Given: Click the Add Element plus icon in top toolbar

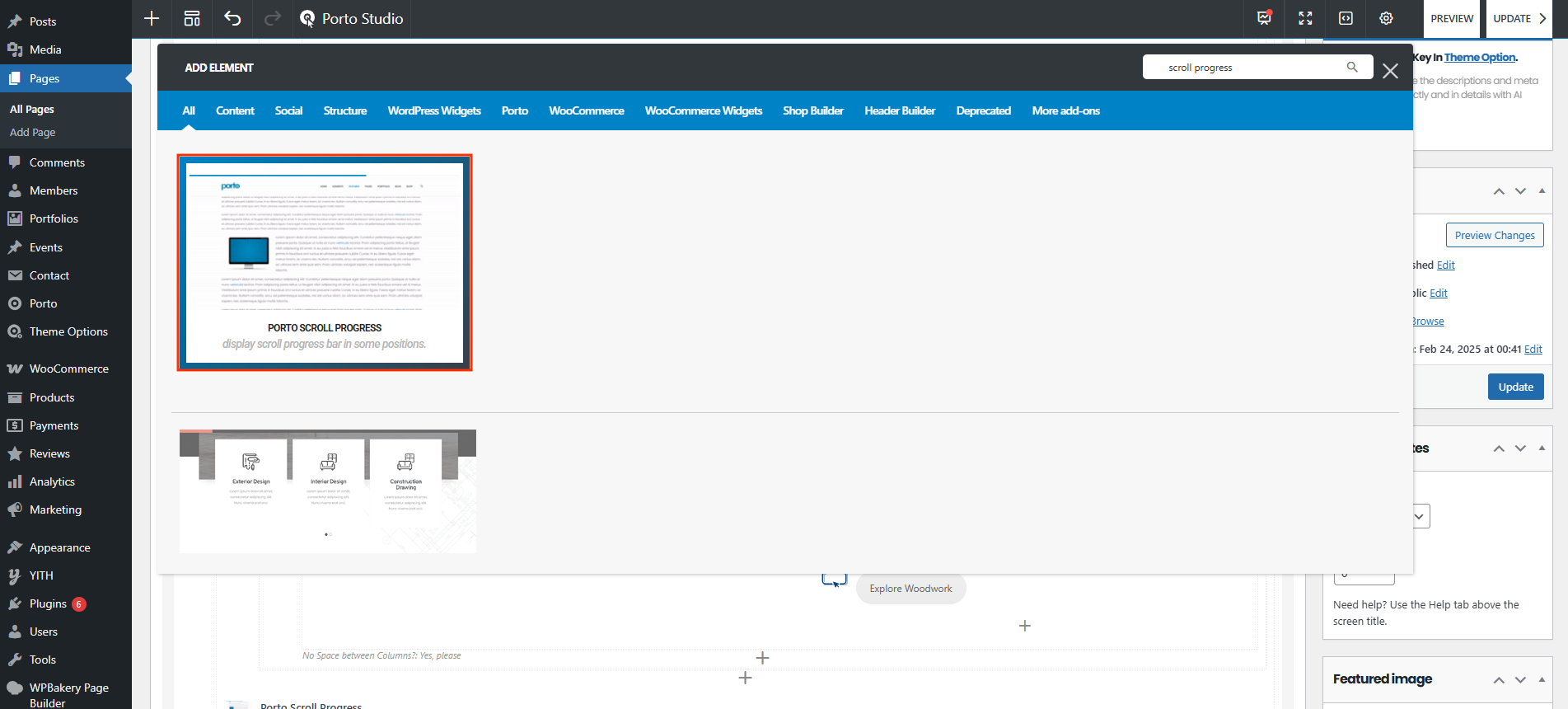Looking at the screenshot, I should [152, 18].
